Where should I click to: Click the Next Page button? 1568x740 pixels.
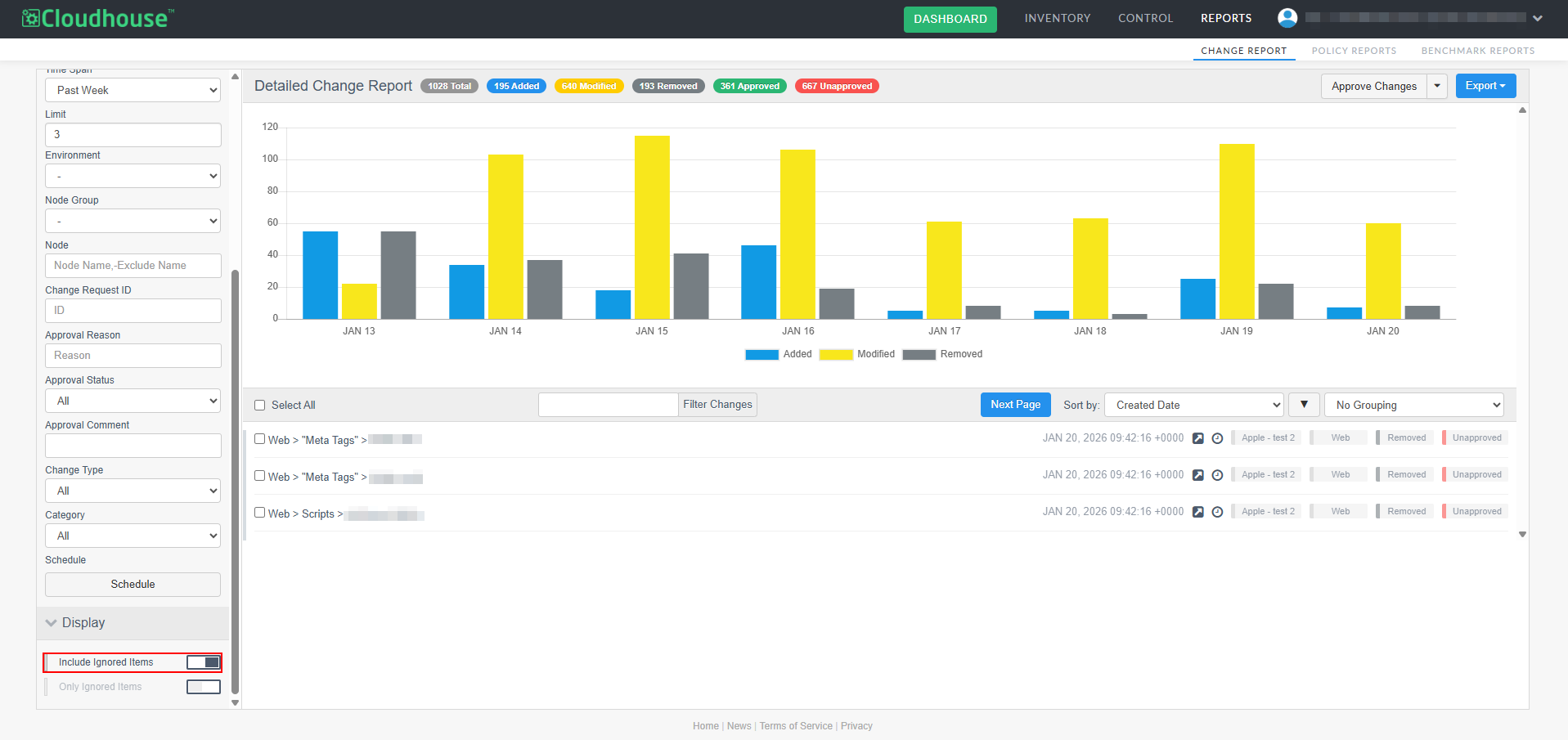pyautogui.click(x=1015, y=405)
